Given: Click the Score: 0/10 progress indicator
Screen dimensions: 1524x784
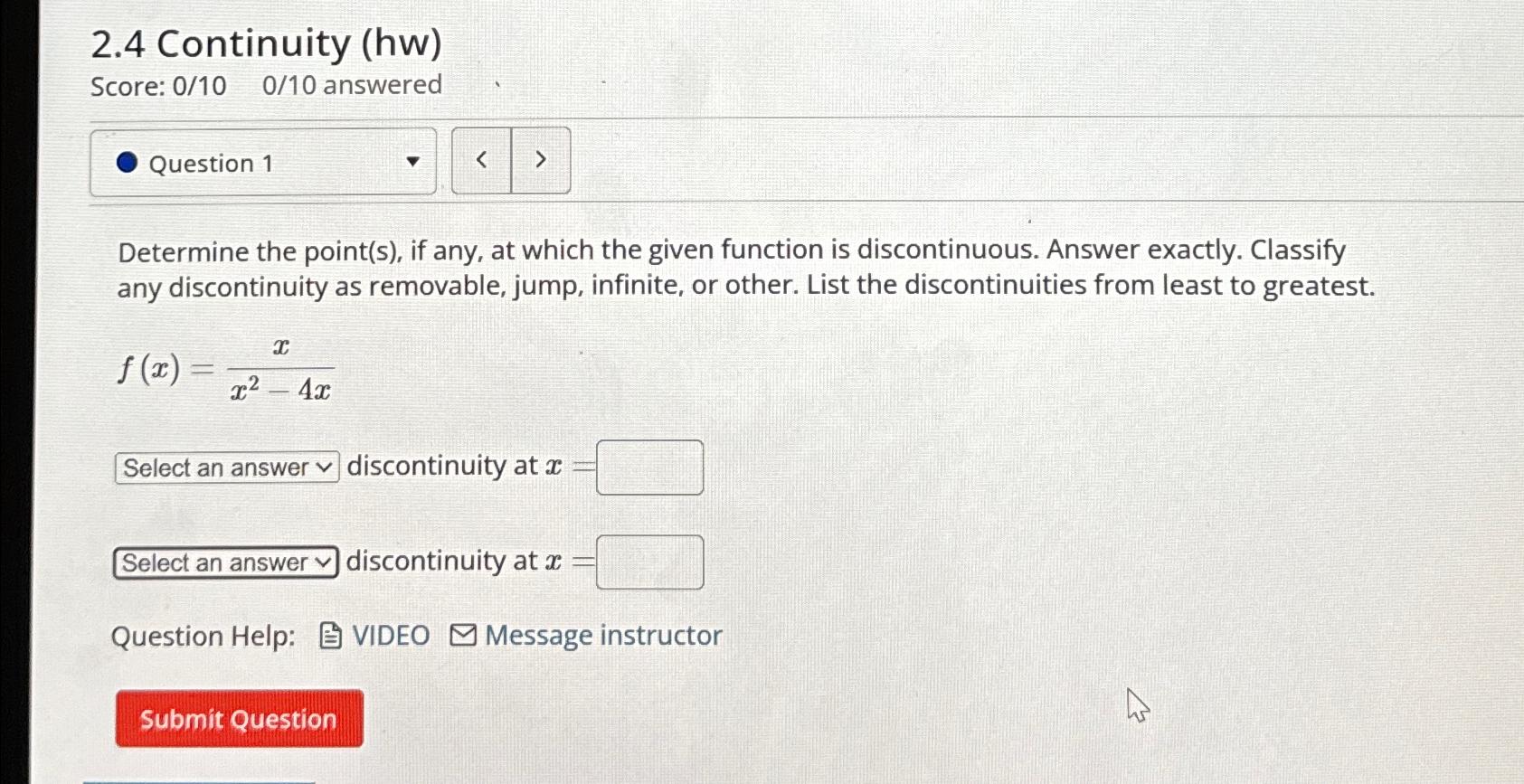Looking at the screenshot, I should [157, 84].
